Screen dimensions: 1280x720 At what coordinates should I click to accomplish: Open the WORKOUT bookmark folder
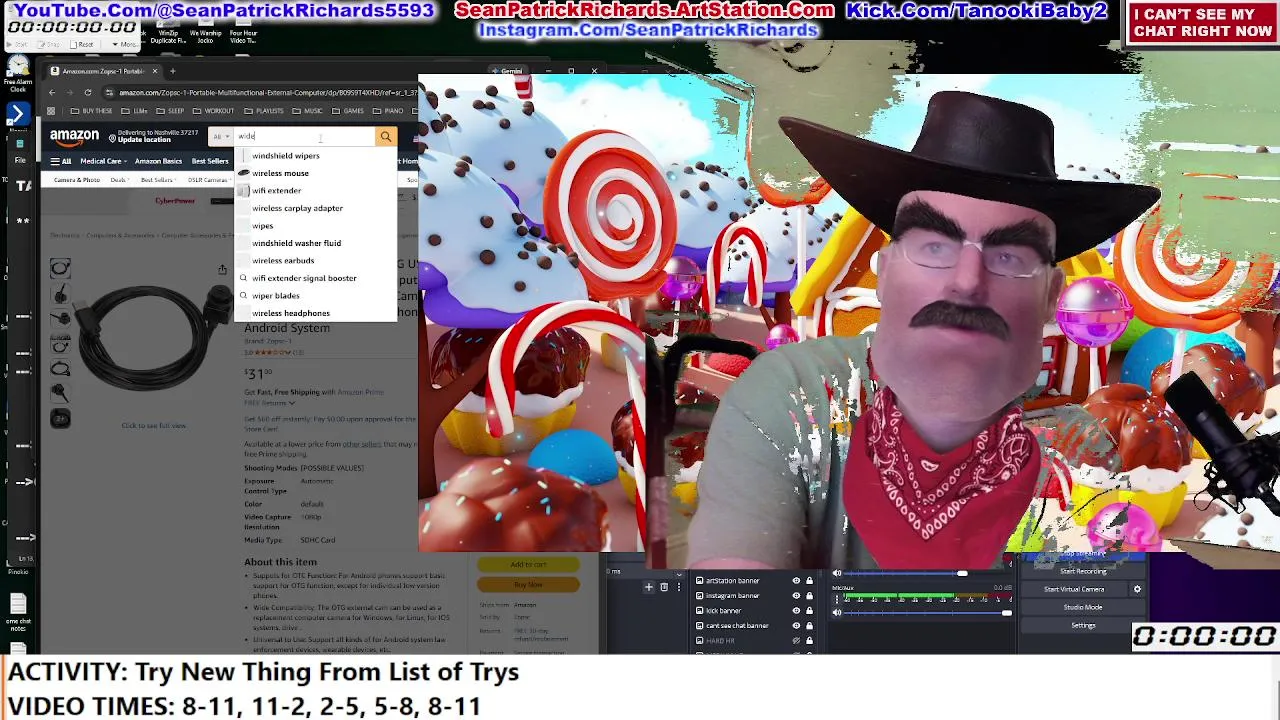point(214,111)
